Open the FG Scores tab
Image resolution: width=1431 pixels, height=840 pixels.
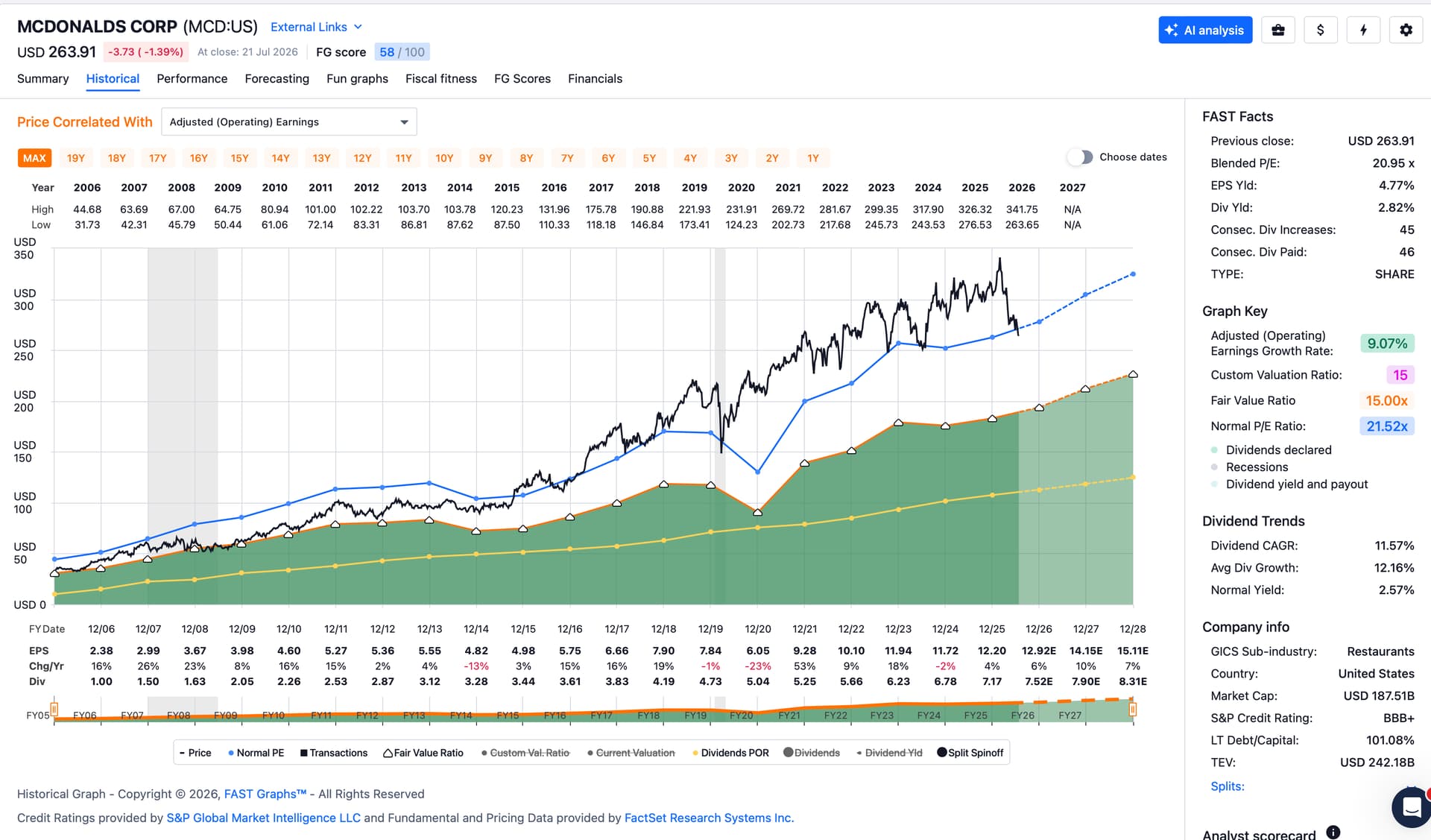point(522,79)
